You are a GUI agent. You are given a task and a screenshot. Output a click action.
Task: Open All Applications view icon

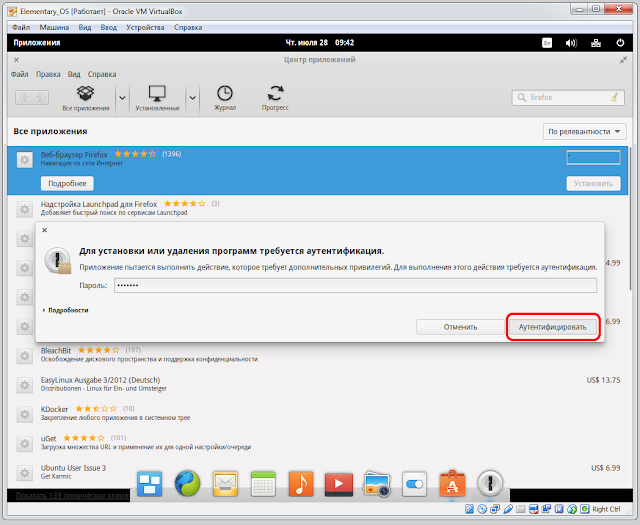click(86, 93)
